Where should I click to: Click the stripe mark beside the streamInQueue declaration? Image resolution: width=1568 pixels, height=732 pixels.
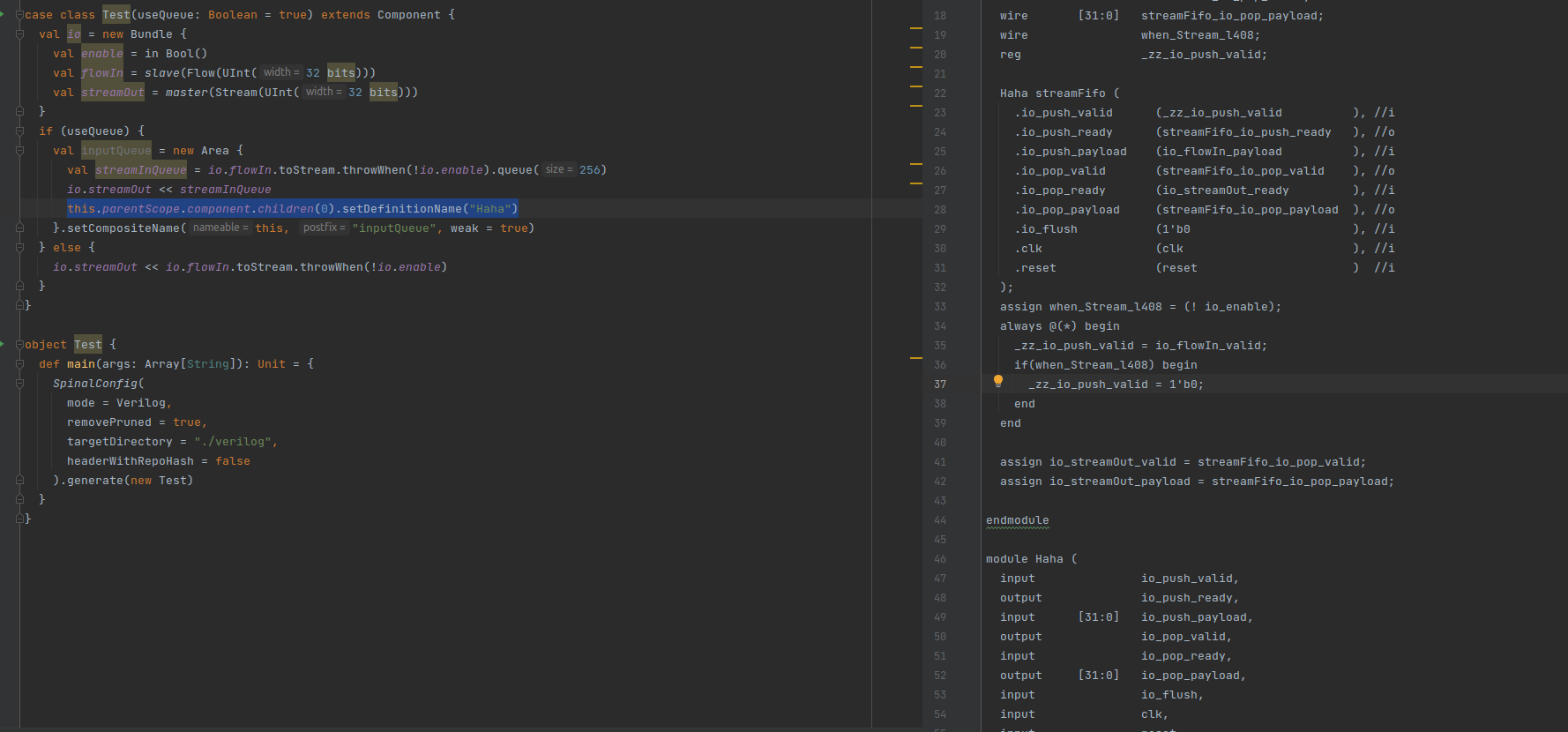915,164
